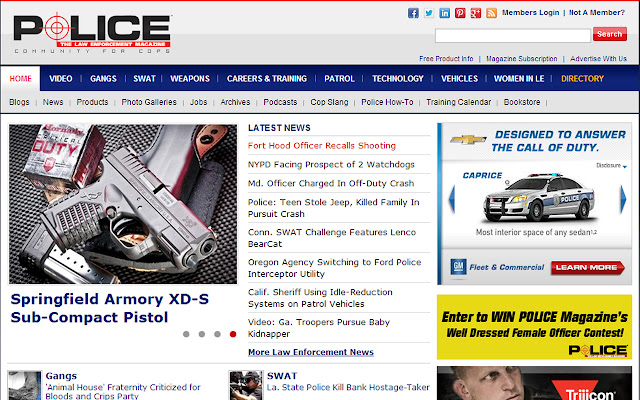Expand the ad Disclosure dropdown

click(x=611, y=165)
